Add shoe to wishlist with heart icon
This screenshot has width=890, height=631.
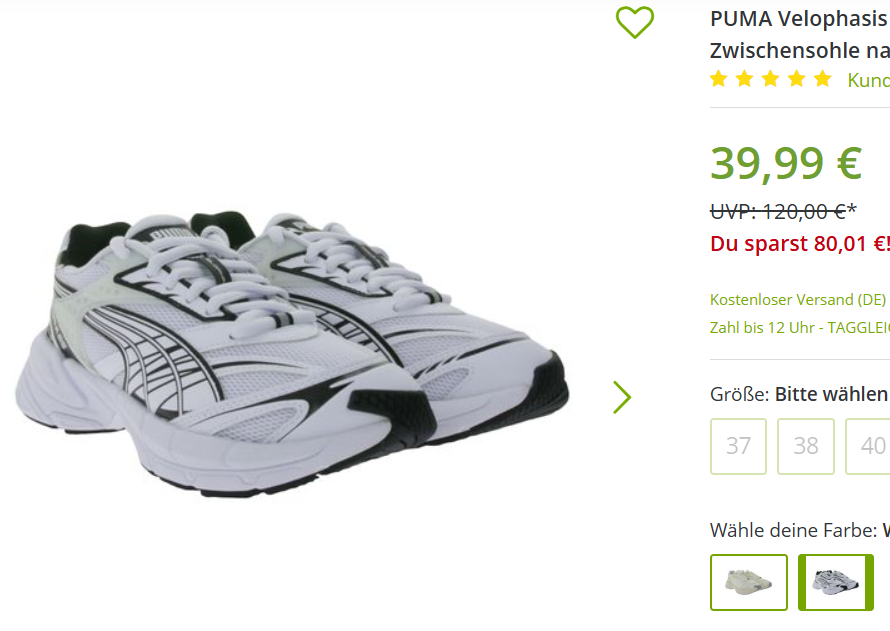point(635,22)
